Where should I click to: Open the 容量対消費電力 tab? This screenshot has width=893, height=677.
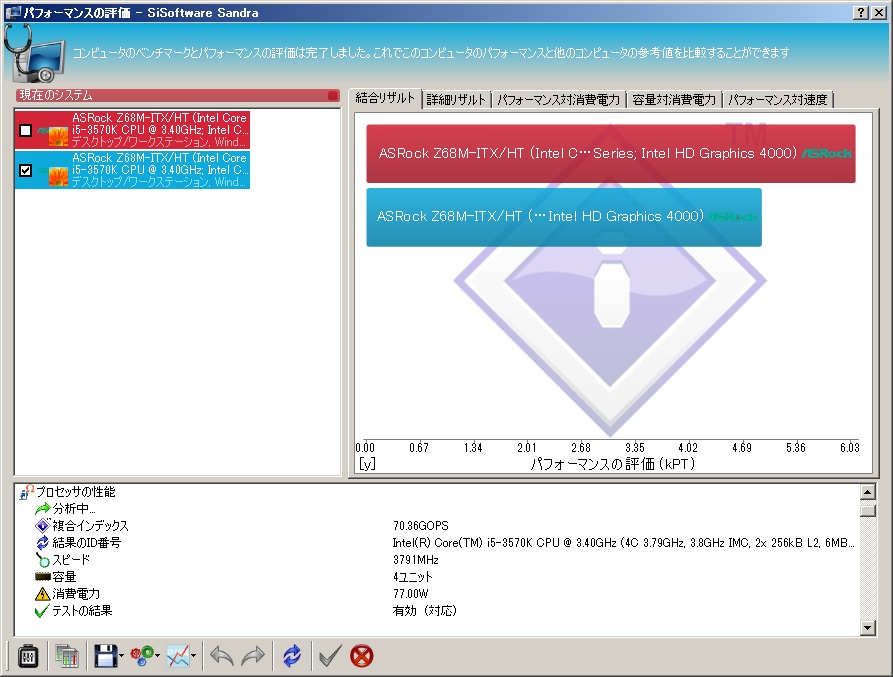674,100
